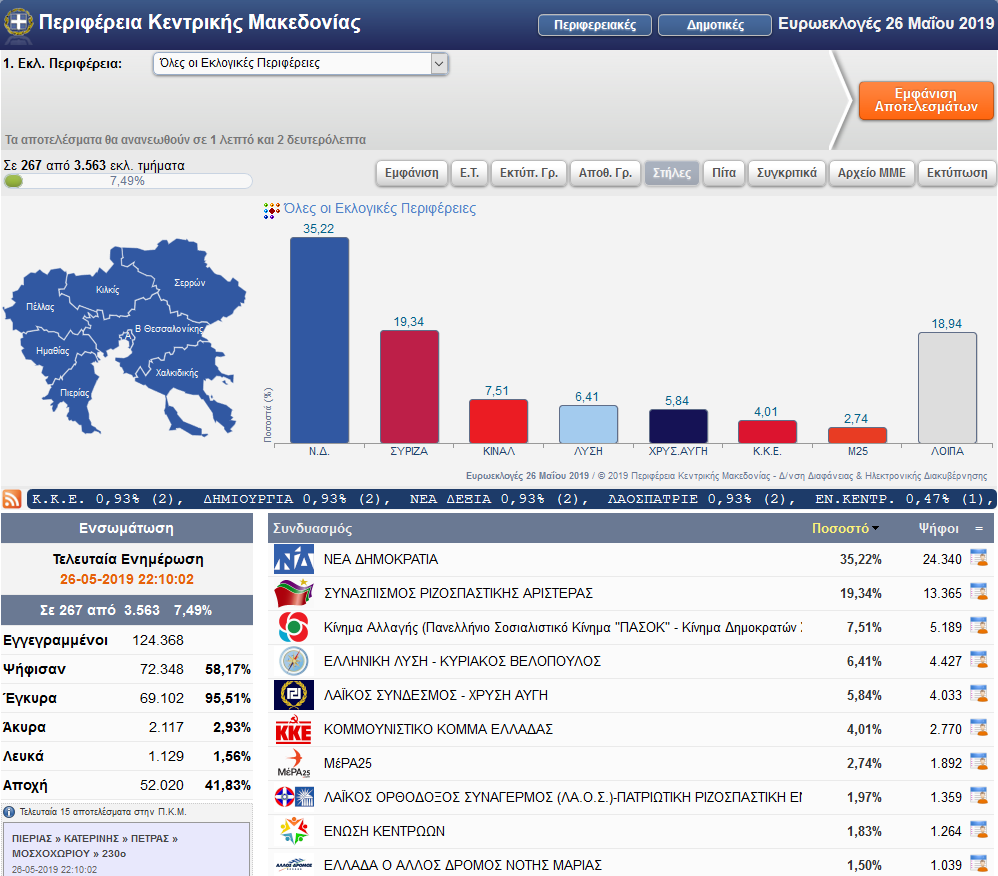Click the ΣΥΡΙΖΑ bar in chart
Image resolution: width=998 pixels, height=876 pixels.
pyautogui.click(x=409, y=386)
